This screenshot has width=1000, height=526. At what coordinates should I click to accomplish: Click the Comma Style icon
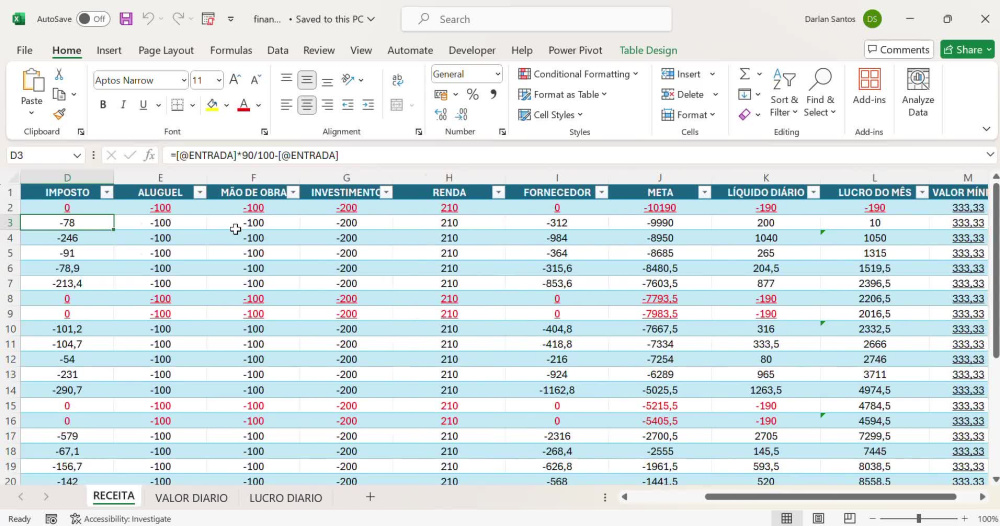point(493,94)
